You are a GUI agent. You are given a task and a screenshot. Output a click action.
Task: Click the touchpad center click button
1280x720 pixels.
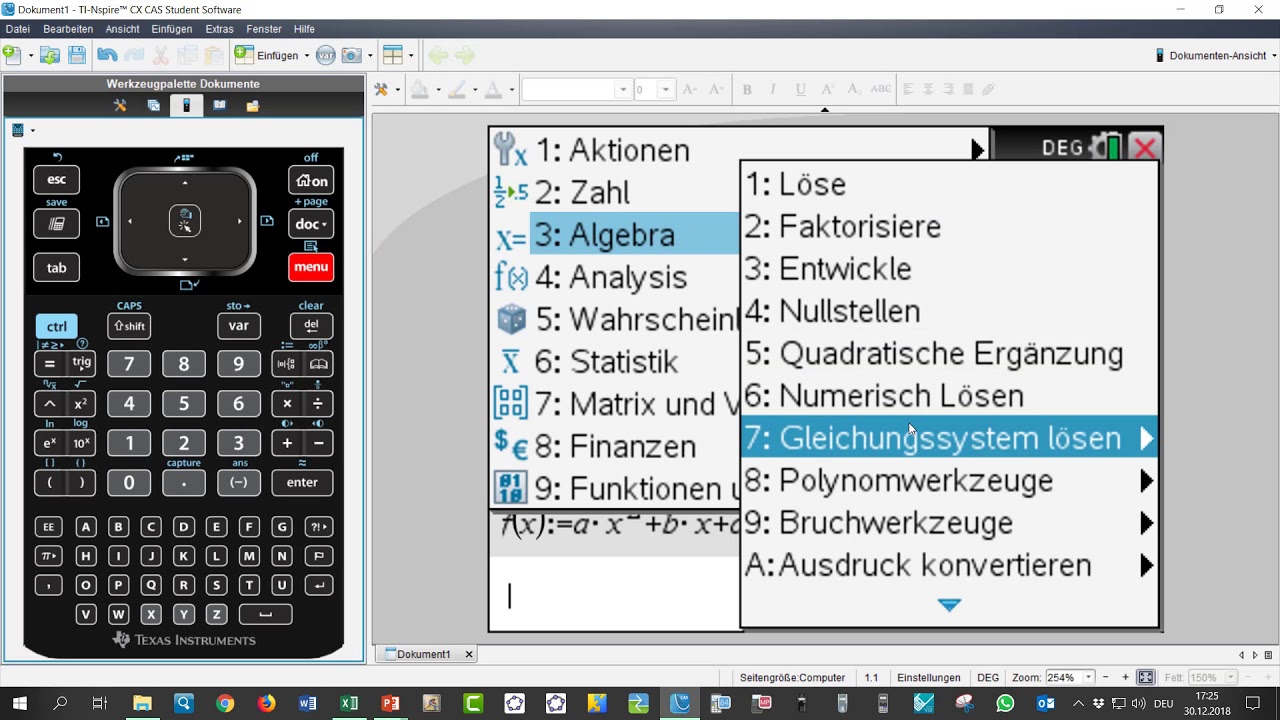click(185, 221)
